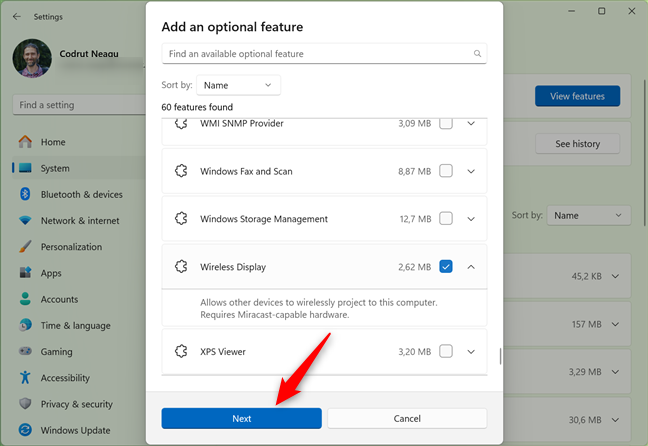Image resolution: width=648 pixels, height=446 pixels.
Task: Expand the 157 MB feature row
Action: (x=615, y=324)
